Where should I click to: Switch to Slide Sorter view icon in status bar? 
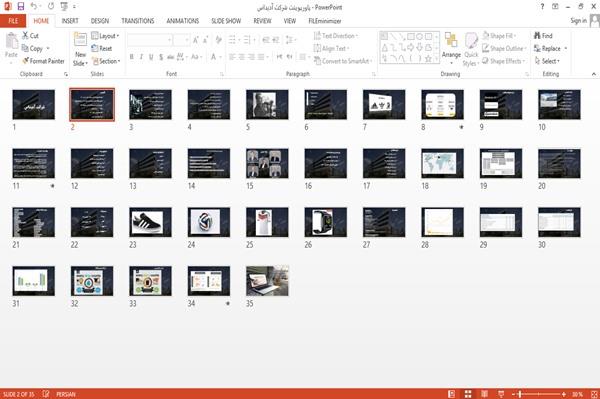pyautogui.click(x=468, y=394)
